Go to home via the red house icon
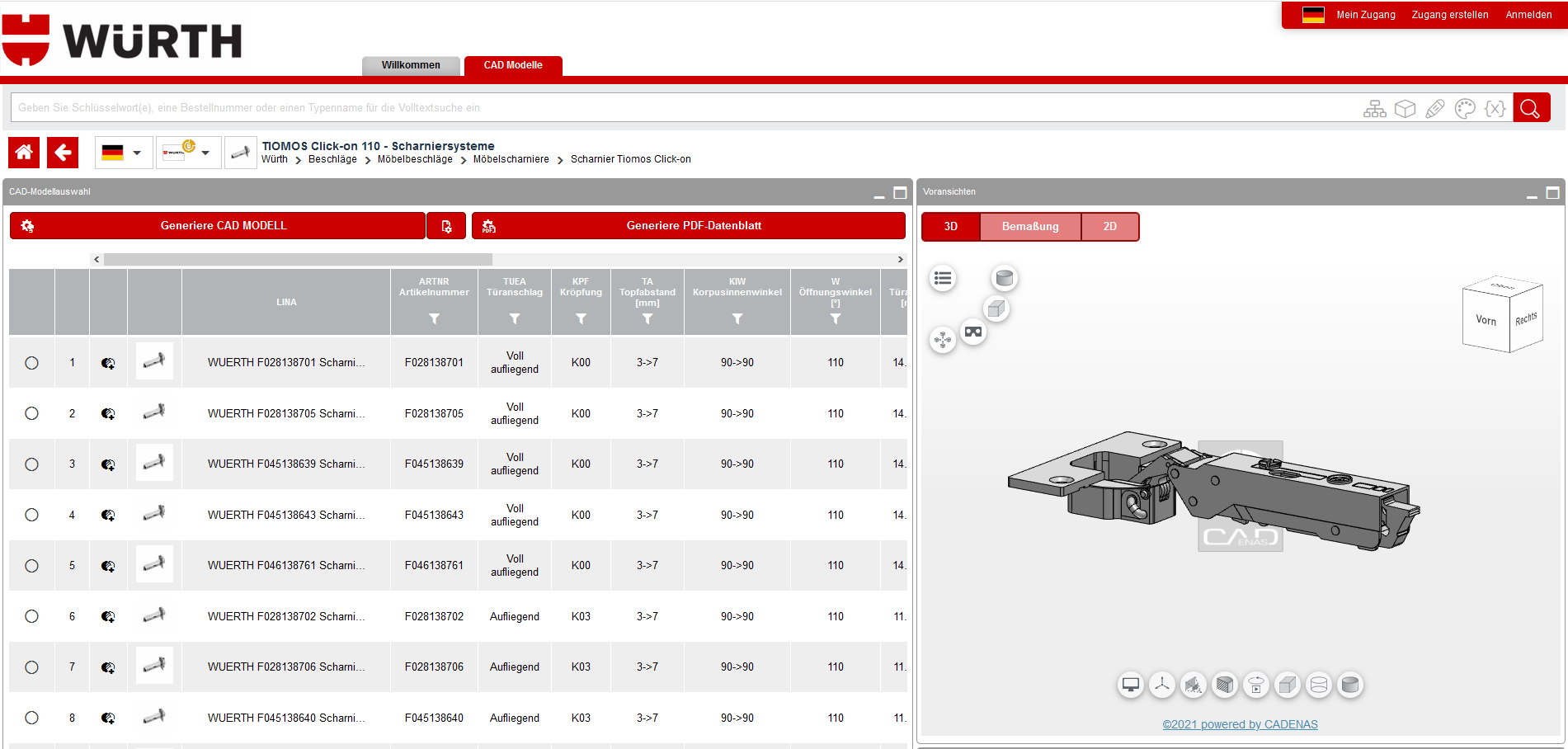 (24, 153)
